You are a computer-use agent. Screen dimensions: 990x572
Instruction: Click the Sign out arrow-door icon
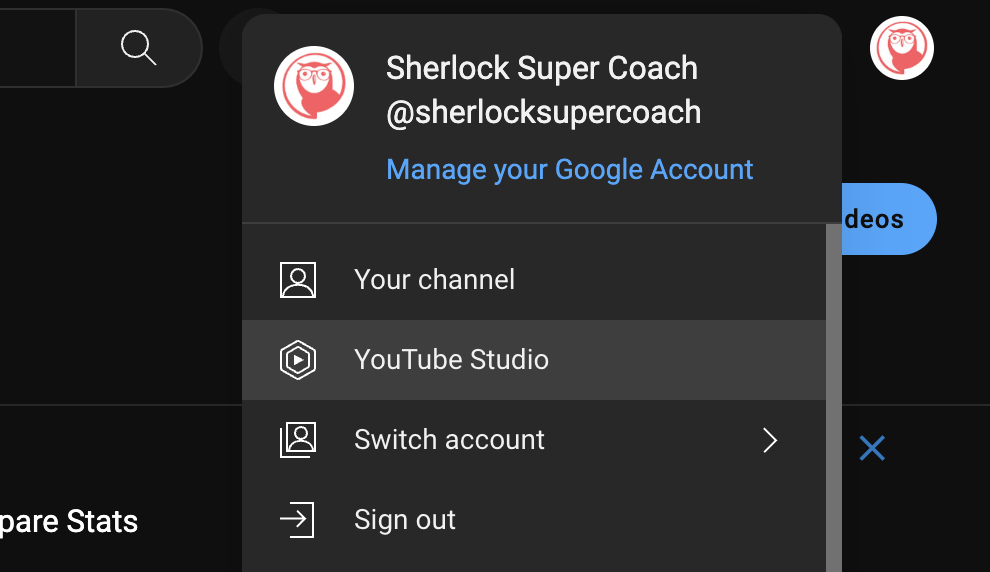(297, 520)
